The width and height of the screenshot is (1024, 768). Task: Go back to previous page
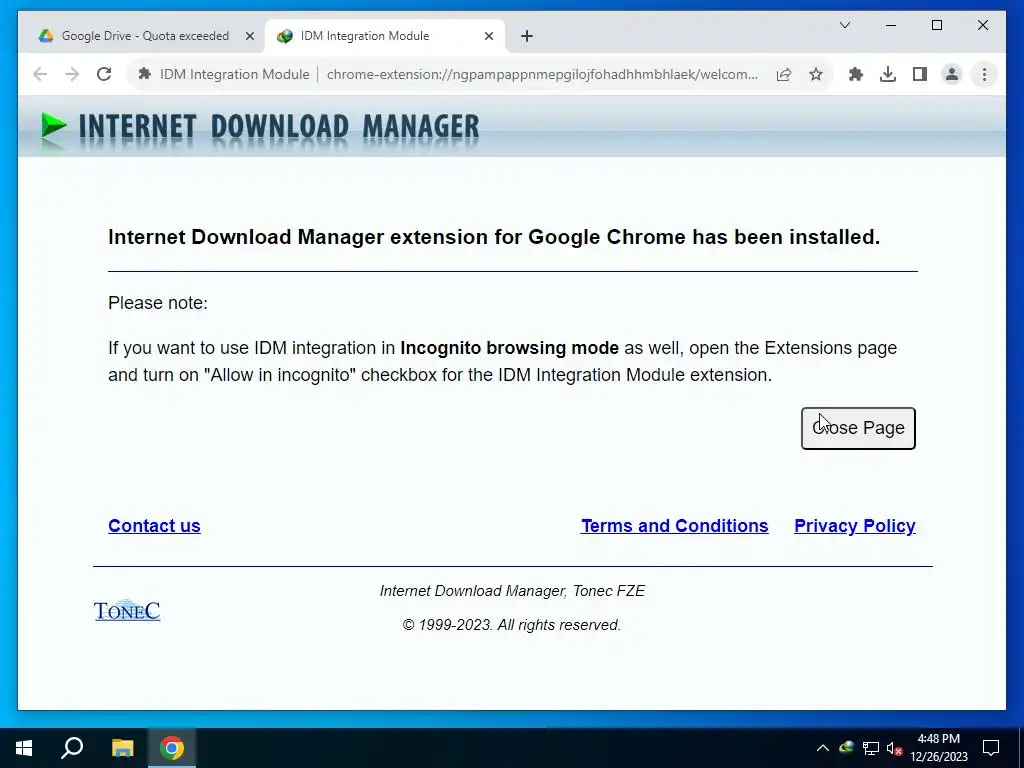[x=40, y=74]
